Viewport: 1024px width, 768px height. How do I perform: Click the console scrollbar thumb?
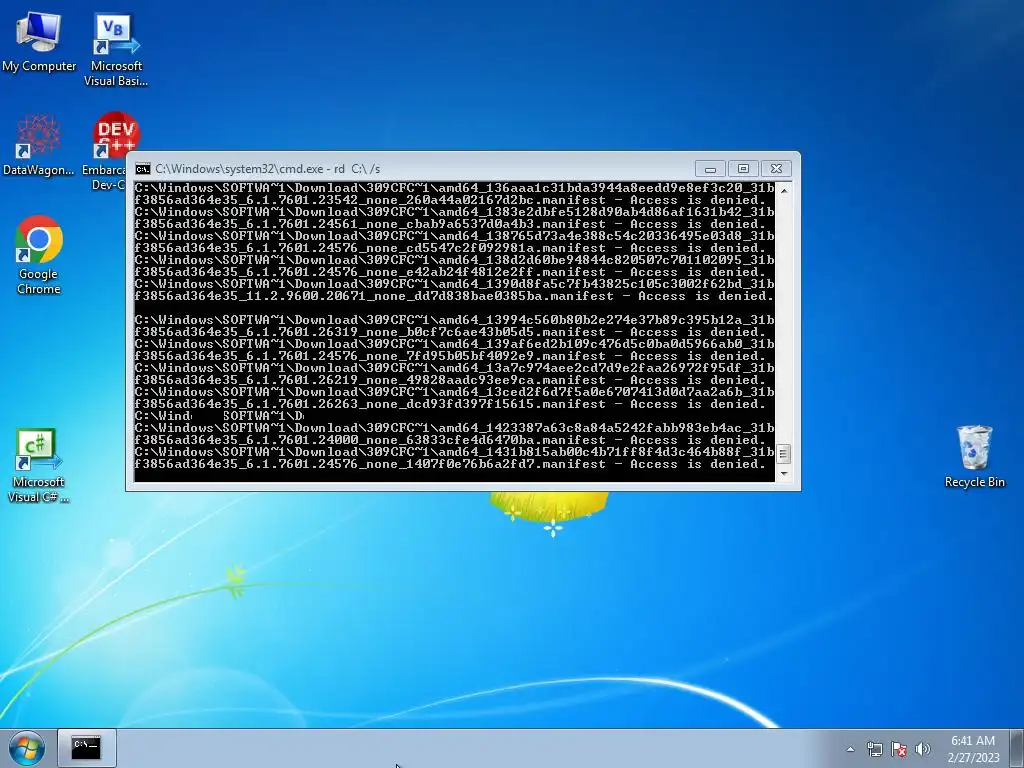point(784,453)
